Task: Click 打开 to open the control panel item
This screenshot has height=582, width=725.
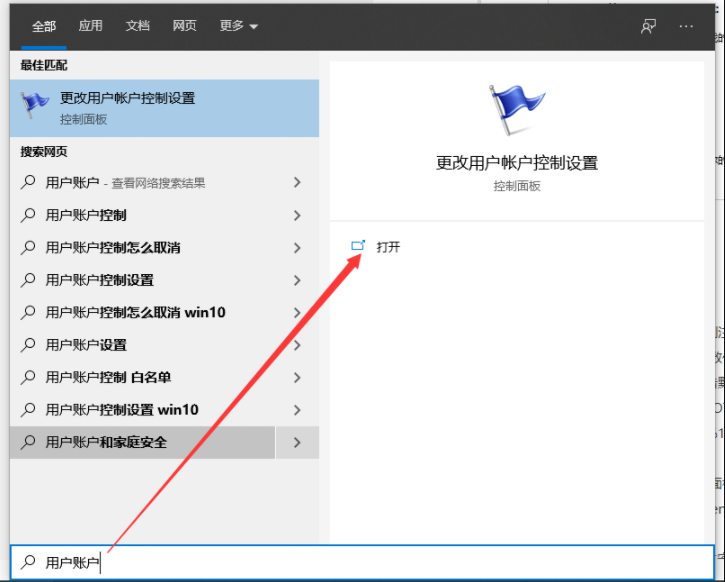Action: [388, 247]
